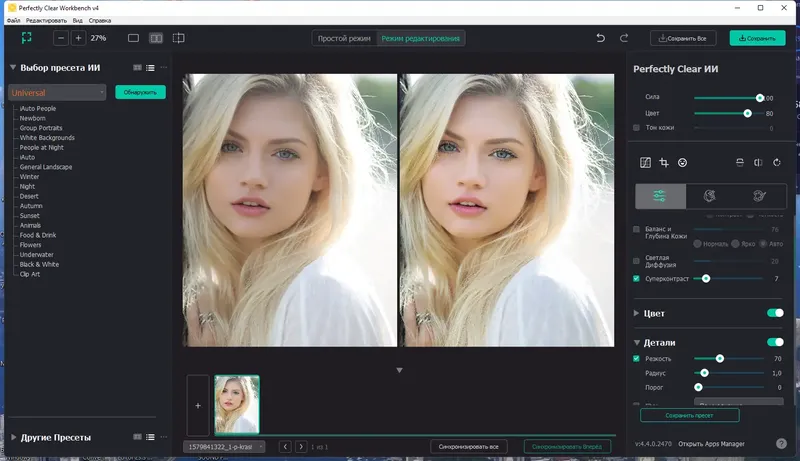Redo the last edit

(623, 38)
